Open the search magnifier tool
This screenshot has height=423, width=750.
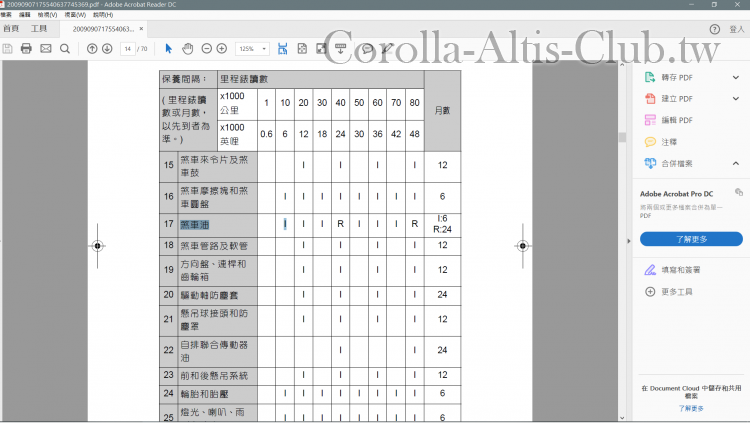click(65, 48)
